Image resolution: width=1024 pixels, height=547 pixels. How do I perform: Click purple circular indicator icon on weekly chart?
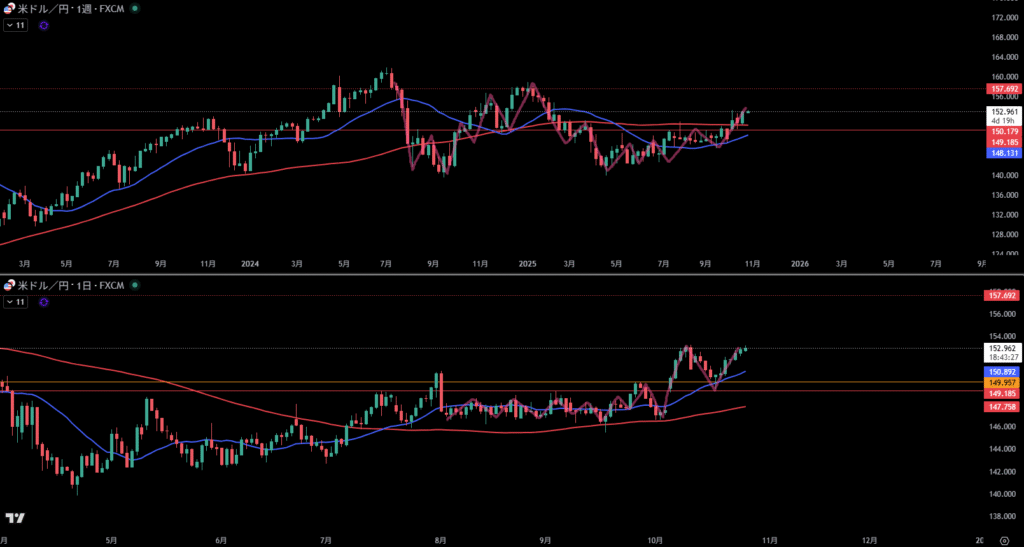(x=43, y=24)
